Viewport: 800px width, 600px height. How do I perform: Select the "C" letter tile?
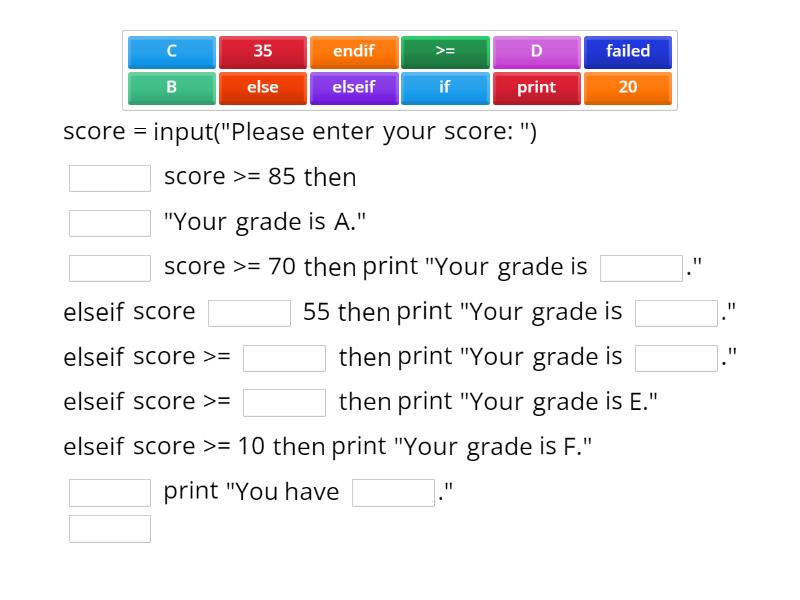[170, 51]
